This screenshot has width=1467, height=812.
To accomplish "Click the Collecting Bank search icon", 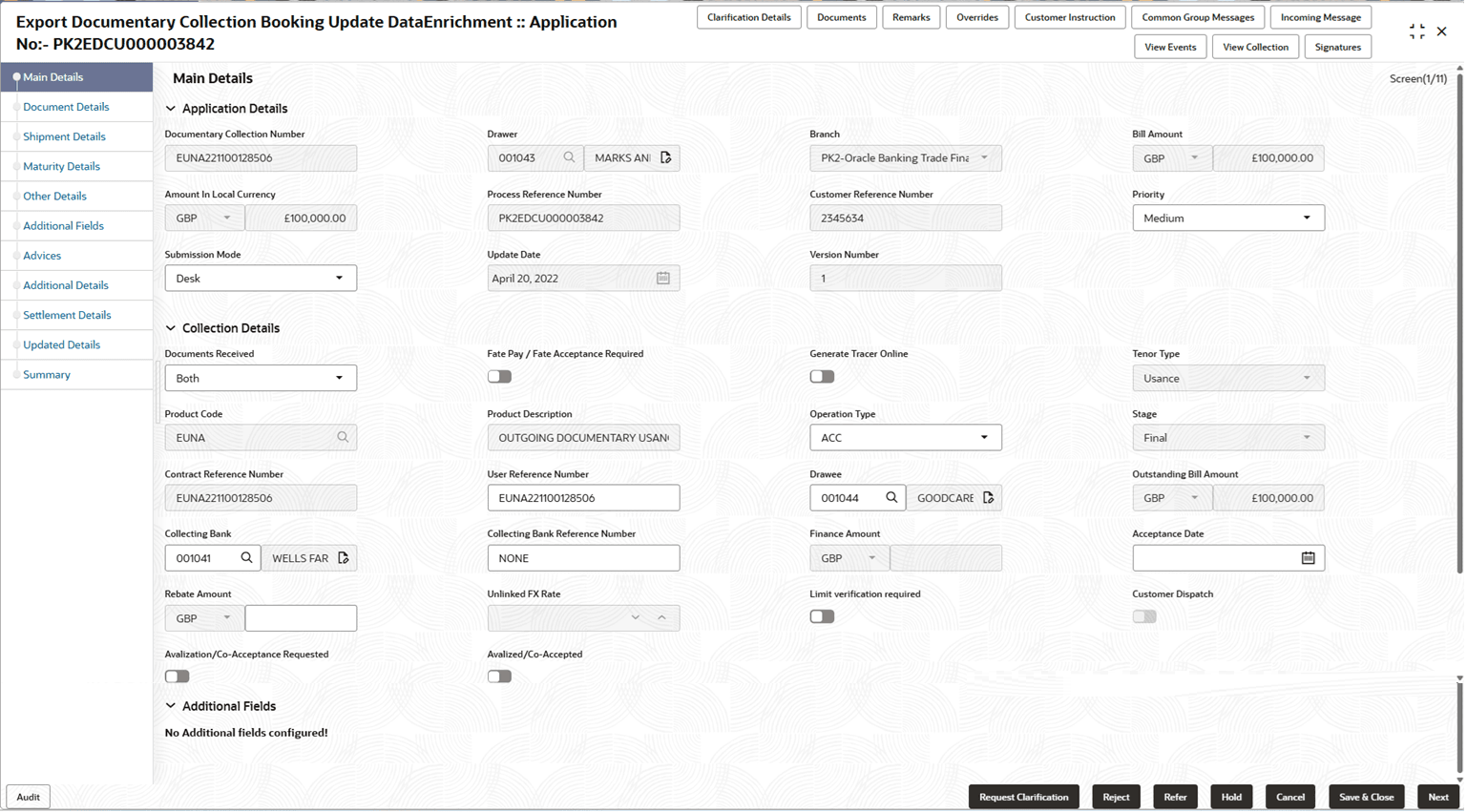I will (x=246, y=557).
